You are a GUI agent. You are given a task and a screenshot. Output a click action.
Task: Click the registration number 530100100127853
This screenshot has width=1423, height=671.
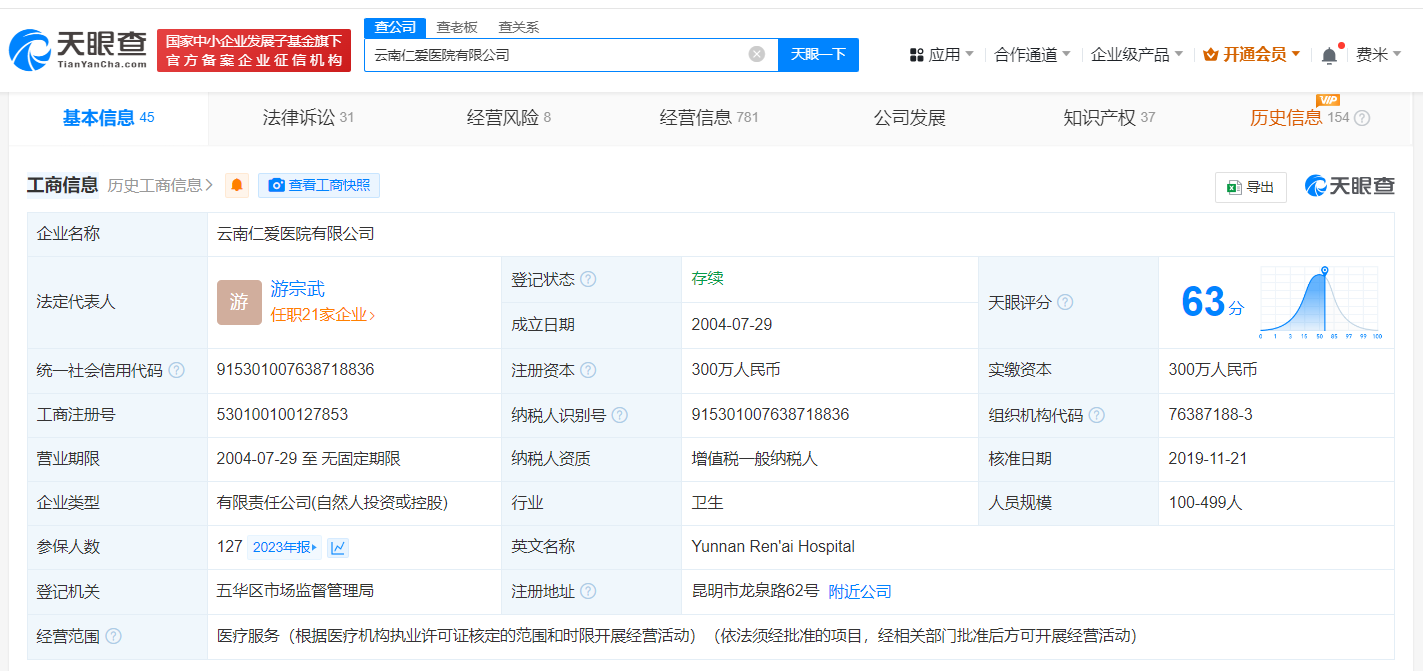click(282, 415)
